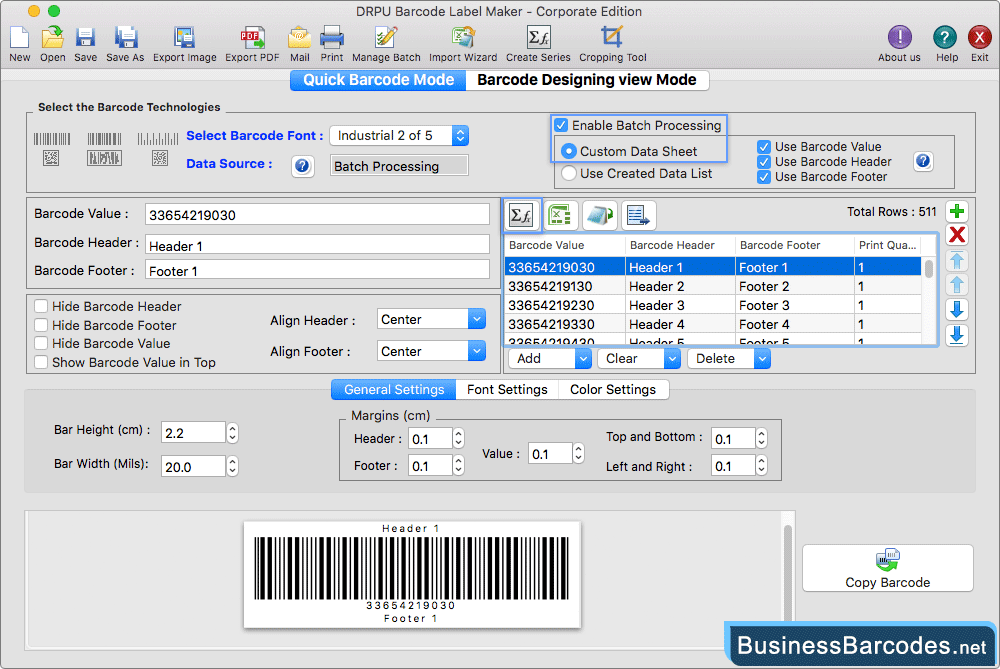Click Export Image in the toolbar
This screenshot has width=1000, height=669.
tap(184, 38)
